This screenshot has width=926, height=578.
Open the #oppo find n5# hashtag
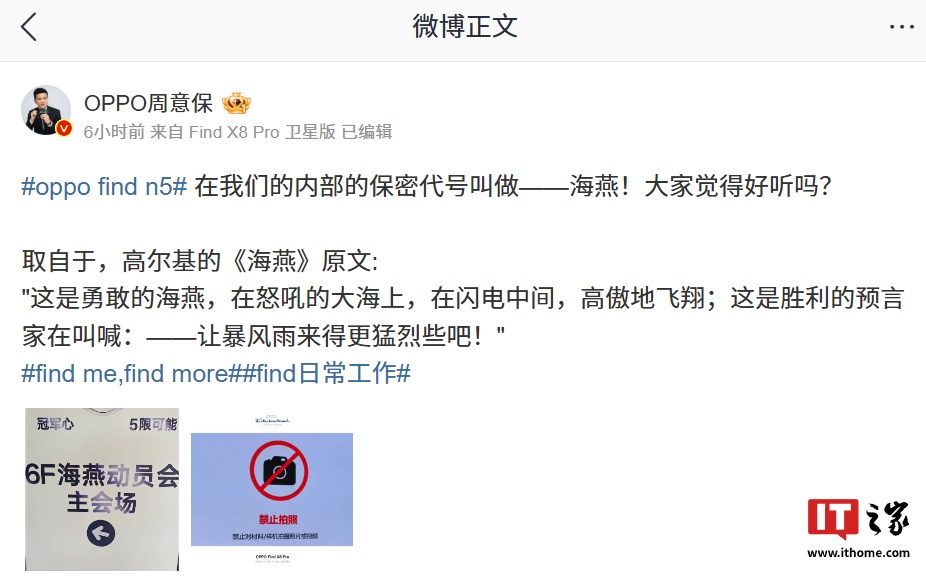pos(105,187)
